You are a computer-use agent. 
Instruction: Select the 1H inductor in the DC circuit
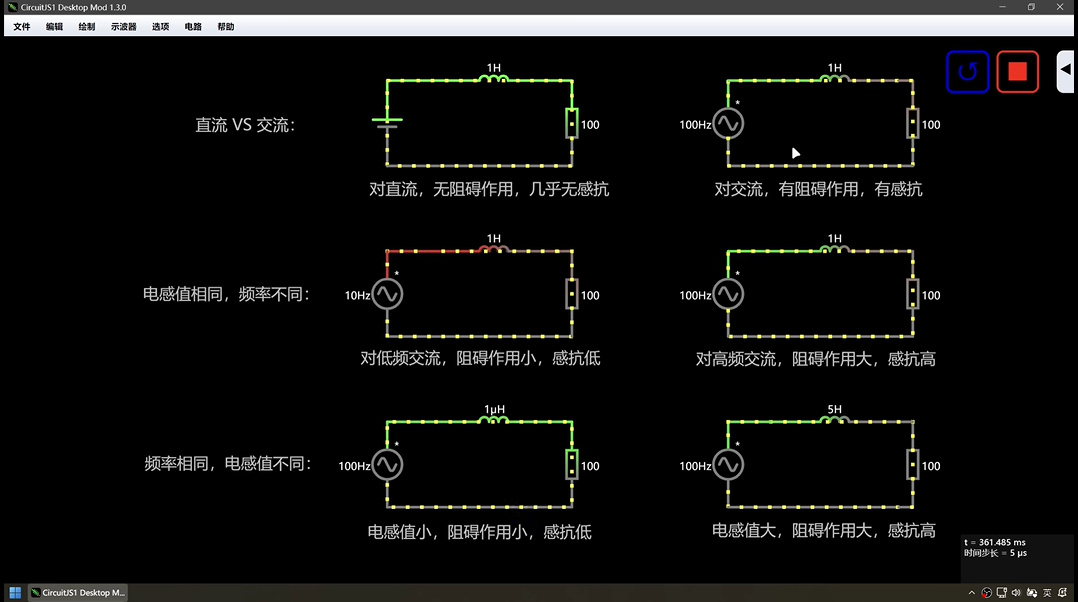[x=493, y=79]
